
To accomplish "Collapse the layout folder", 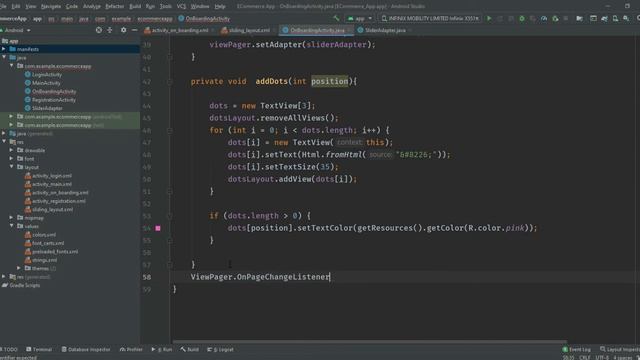I will (x=11, y=167).
